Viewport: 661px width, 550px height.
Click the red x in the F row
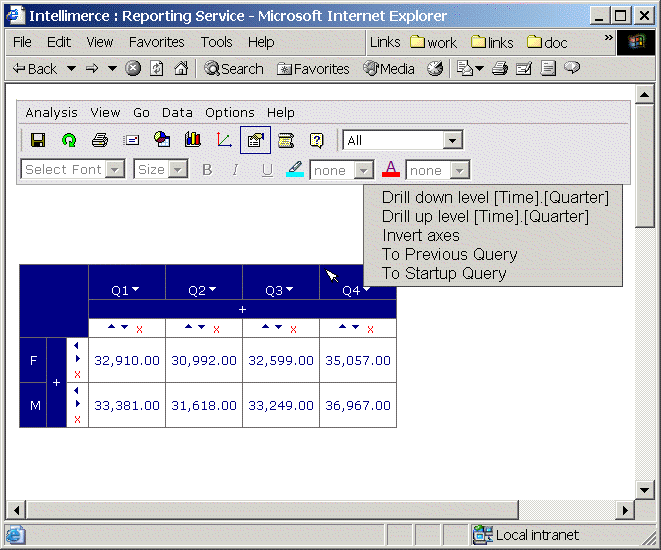pos(77,374)
